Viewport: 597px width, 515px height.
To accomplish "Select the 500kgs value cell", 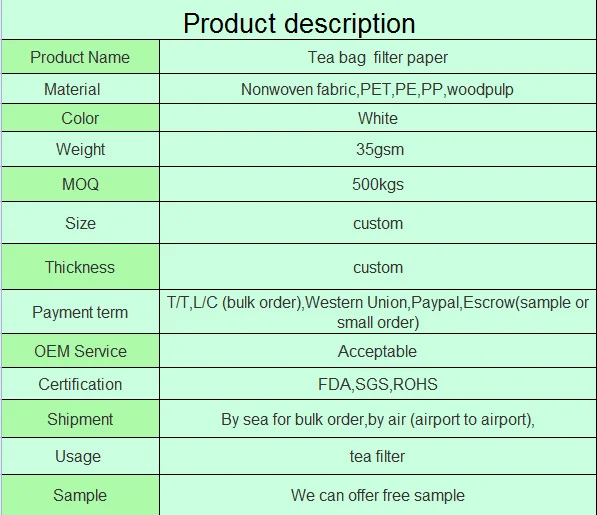I will coord(378,184).
